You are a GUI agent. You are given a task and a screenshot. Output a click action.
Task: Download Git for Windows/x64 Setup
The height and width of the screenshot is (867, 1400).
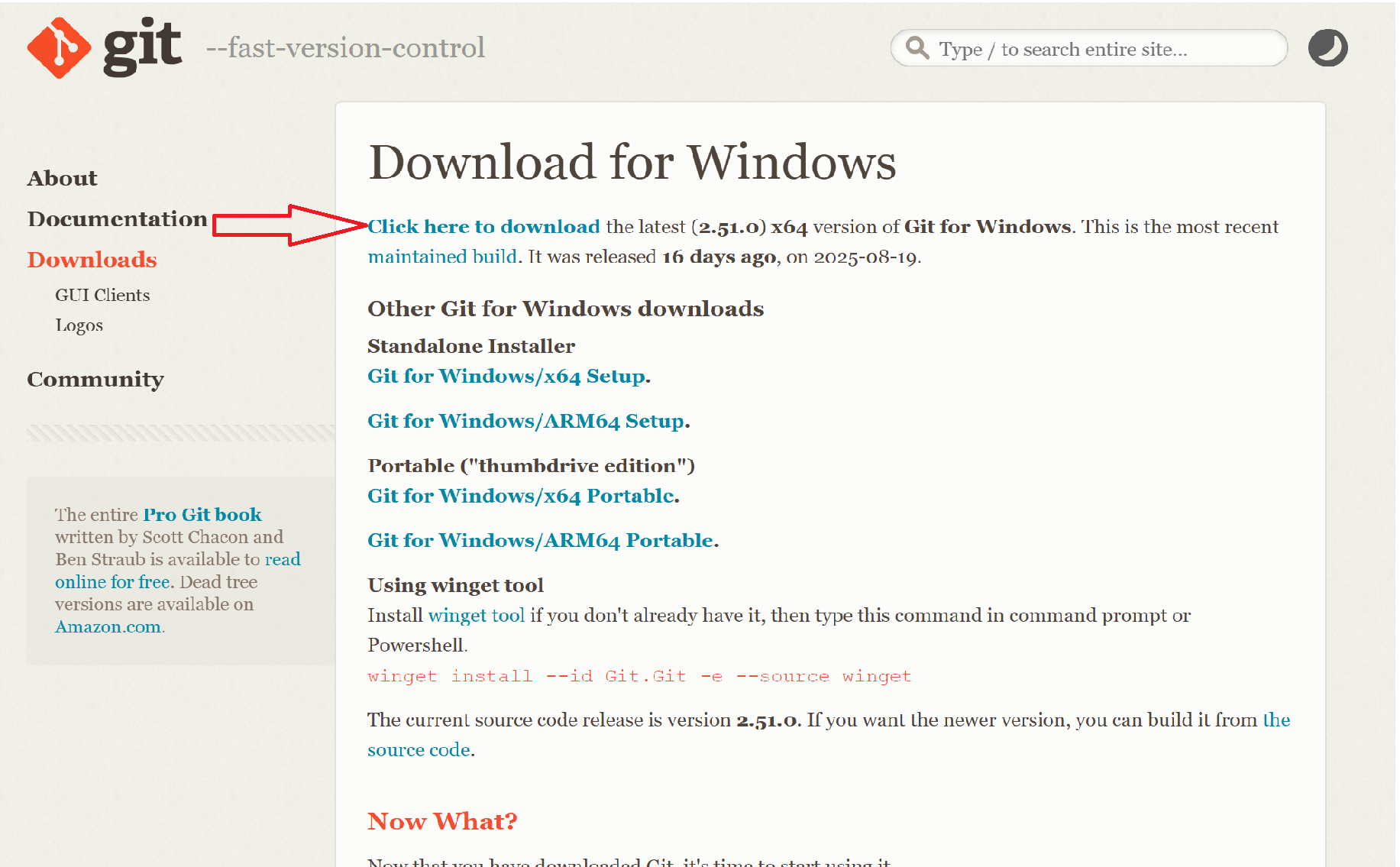[506, 377]
